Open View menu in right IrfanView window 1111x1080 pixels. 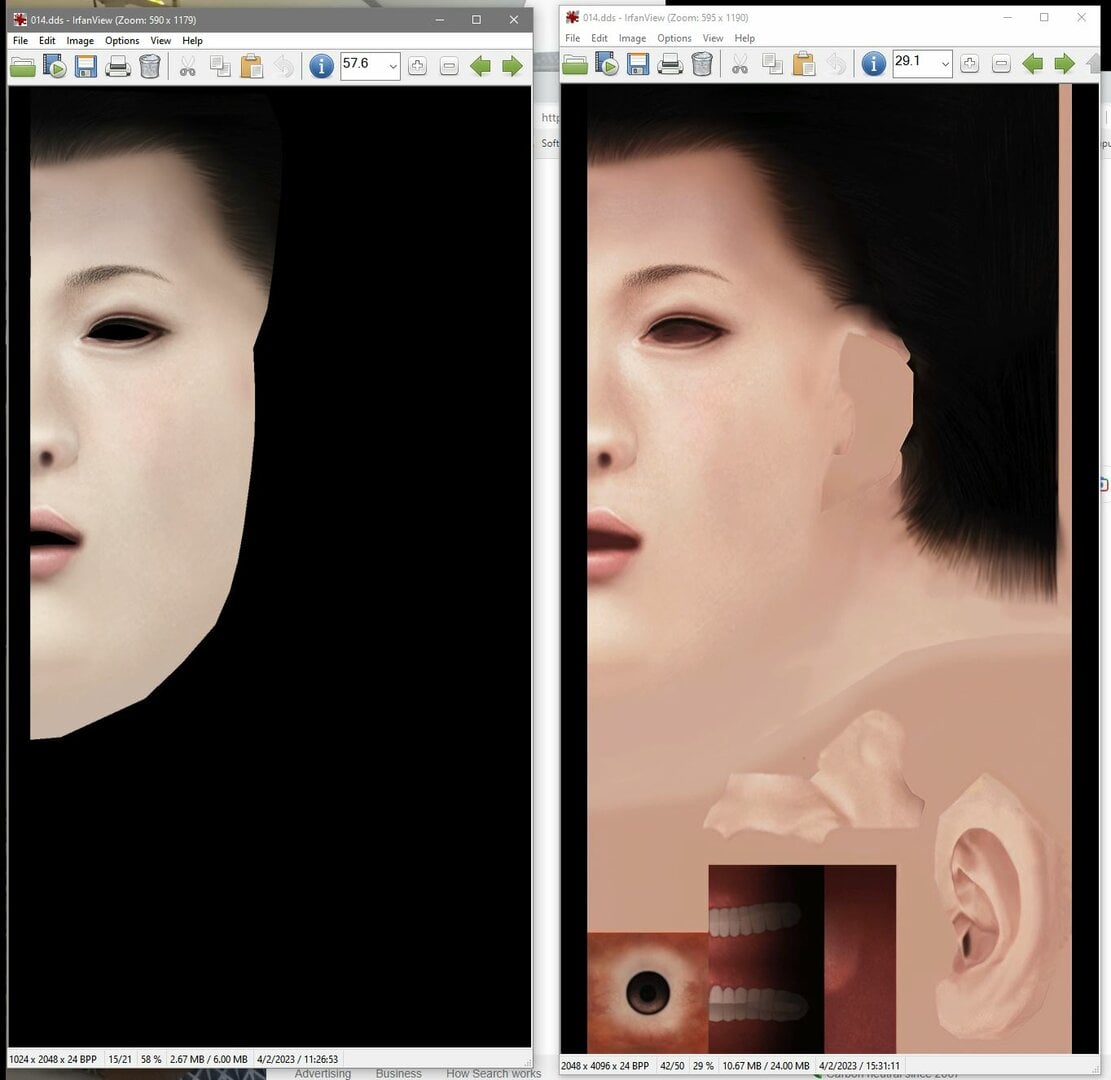(x=713, y=38)
